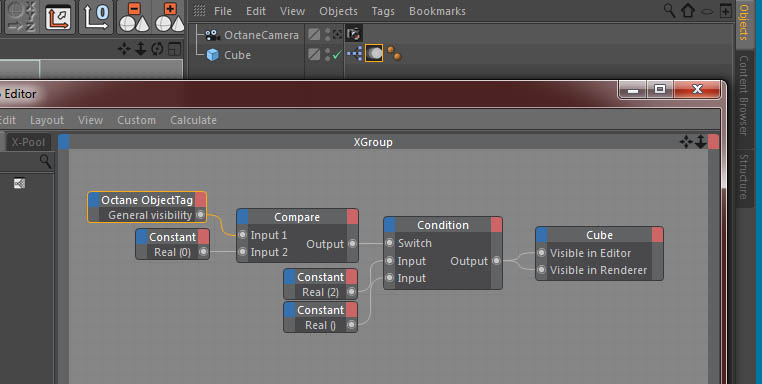
Task: Open XGroup blue input ports menu
Action: pyautogui.click(x=64, y=142)
